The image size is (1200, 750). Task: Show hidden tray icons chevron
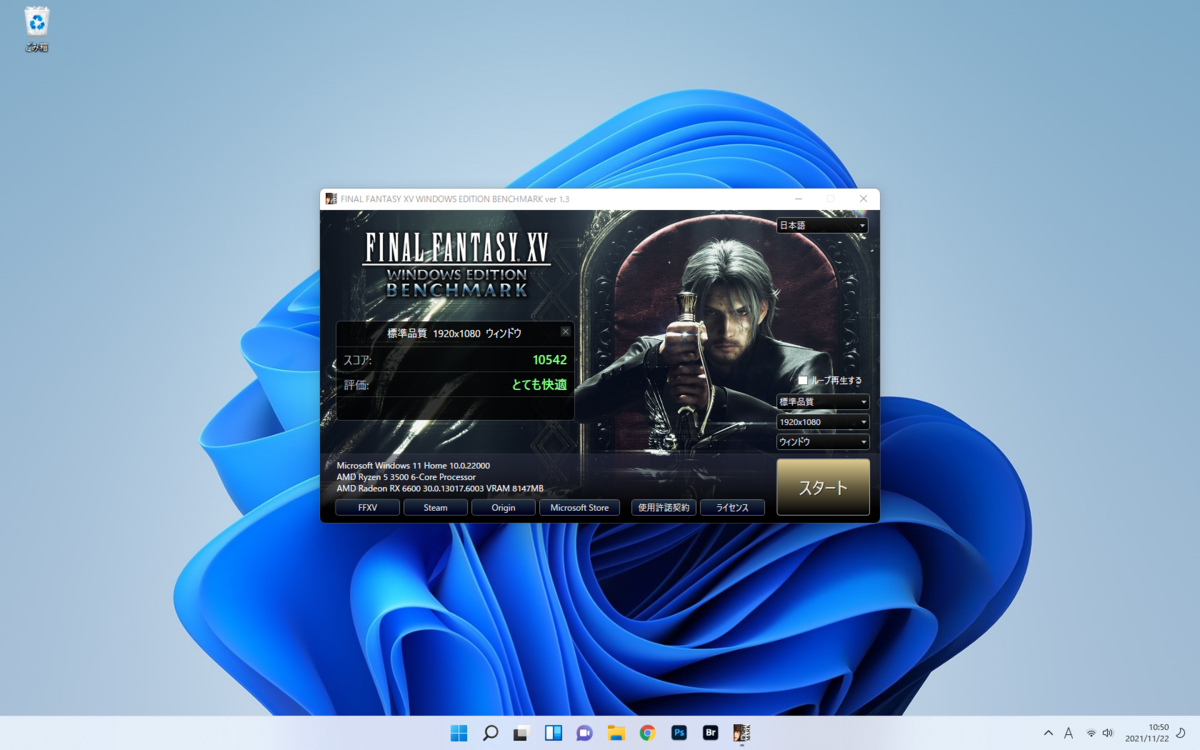pos(1048,733)
